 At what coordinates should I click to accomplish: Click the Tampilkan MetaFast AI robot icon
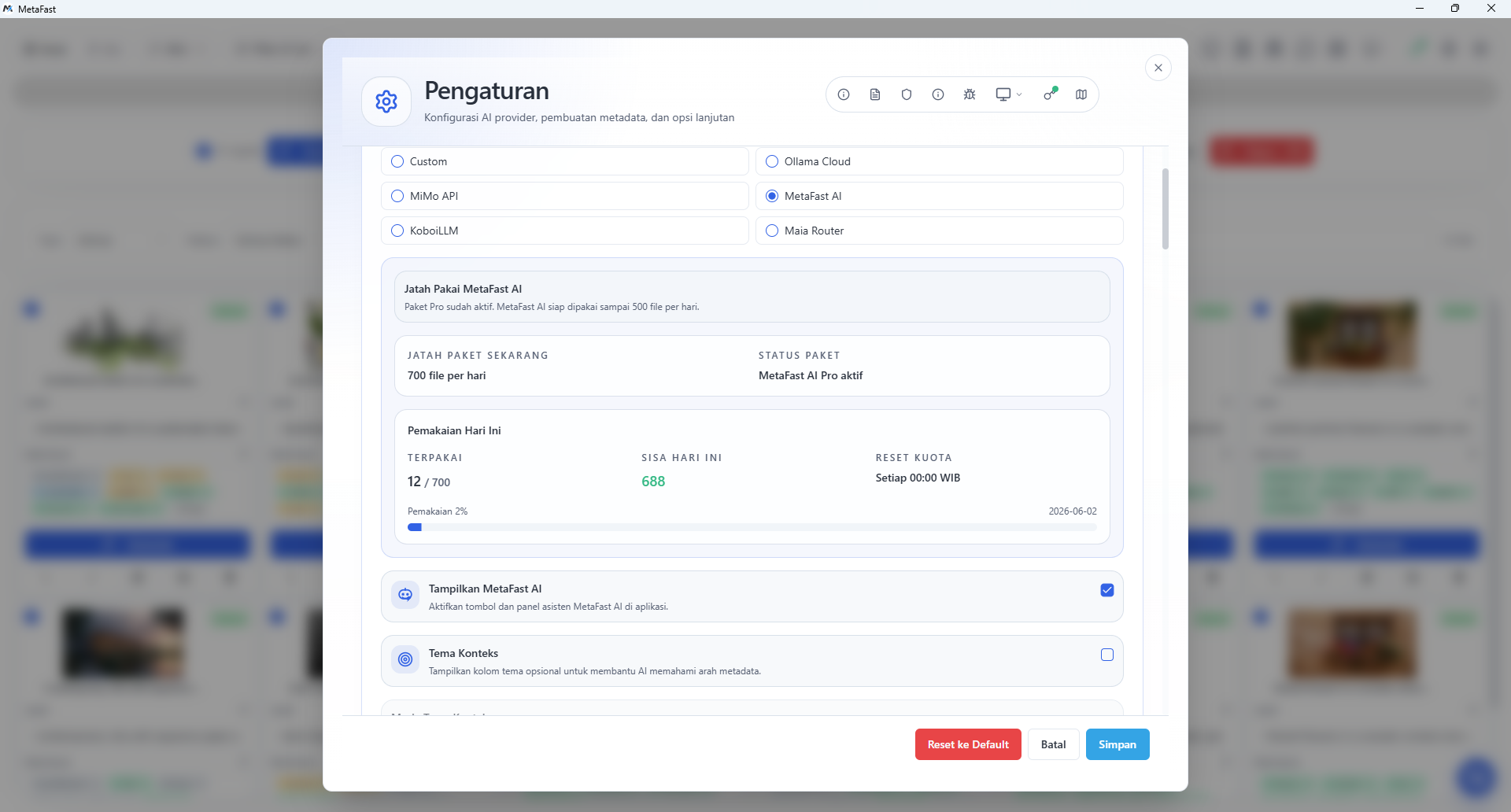[405, 595]
